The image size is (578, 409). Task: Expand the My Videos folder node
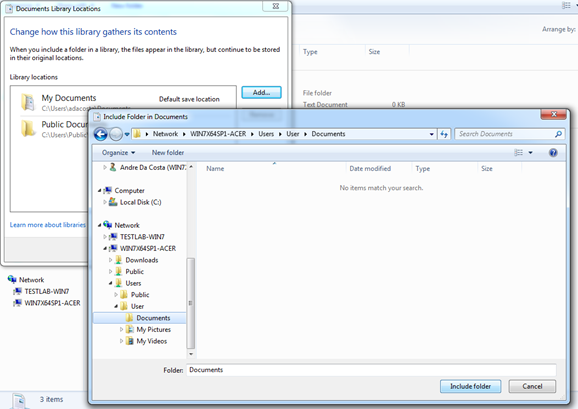click(121, 341)
